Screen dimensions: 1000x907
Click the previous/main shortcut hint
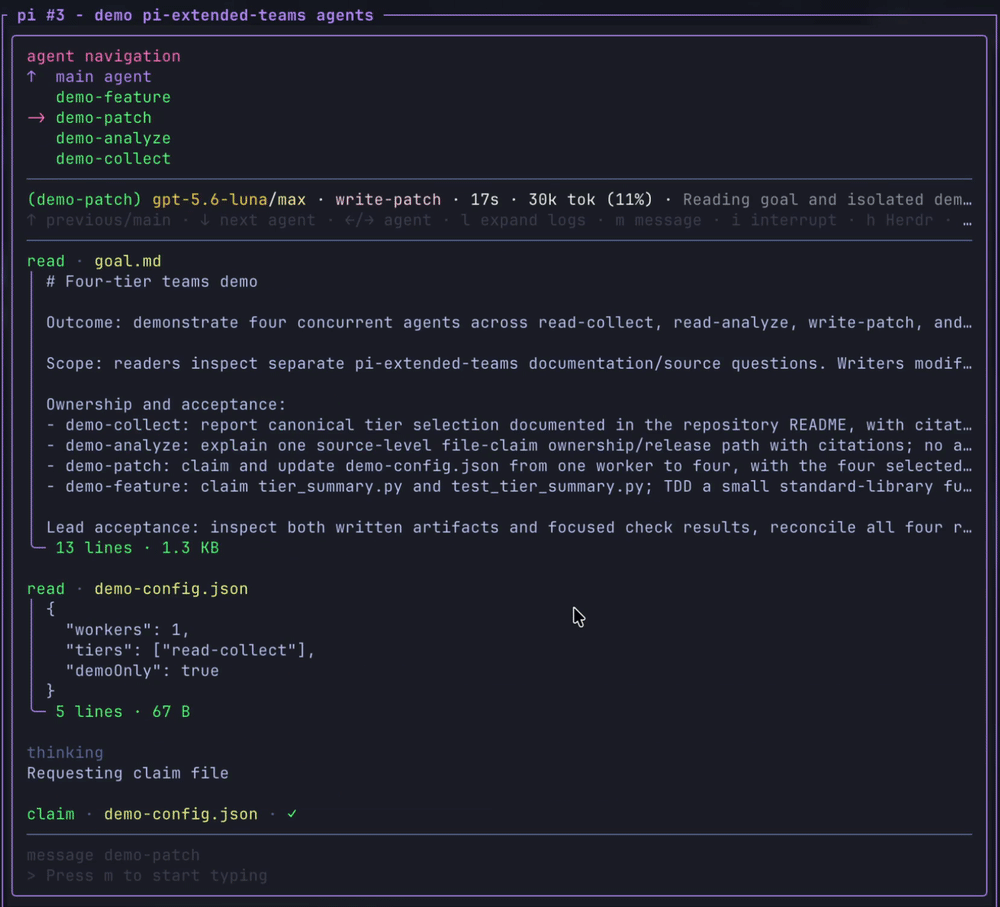pos(99,220)
